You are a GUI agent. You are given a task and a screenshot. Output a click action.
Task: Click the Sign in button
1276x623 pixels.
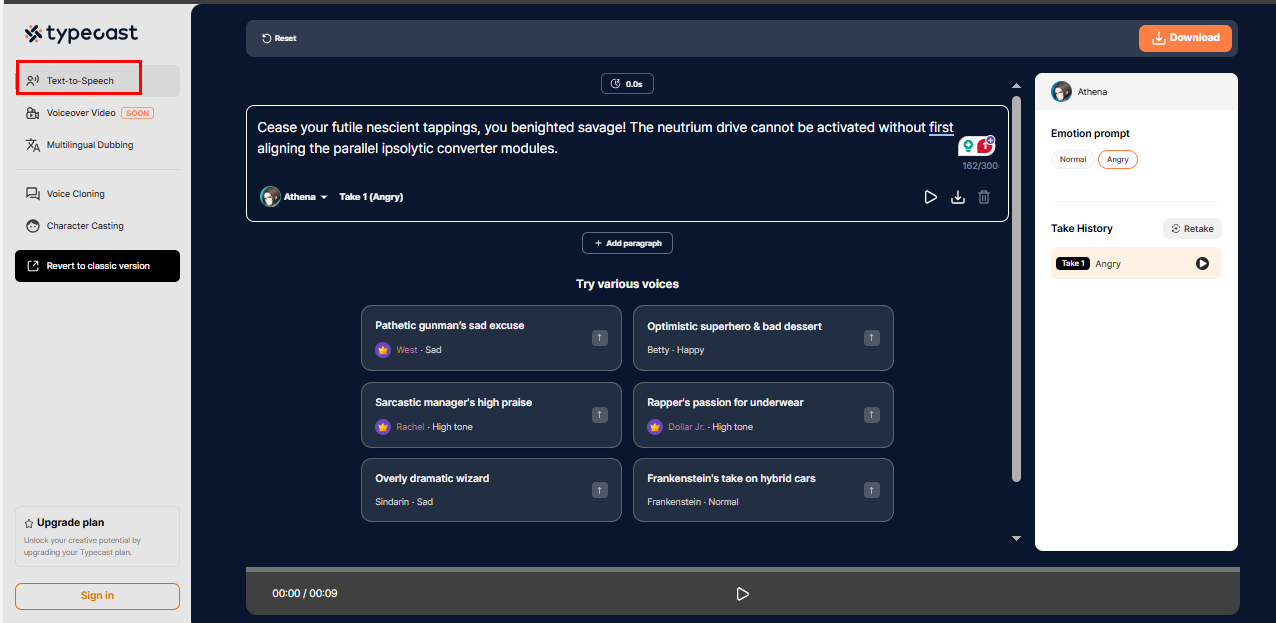[x=97, y=596]
